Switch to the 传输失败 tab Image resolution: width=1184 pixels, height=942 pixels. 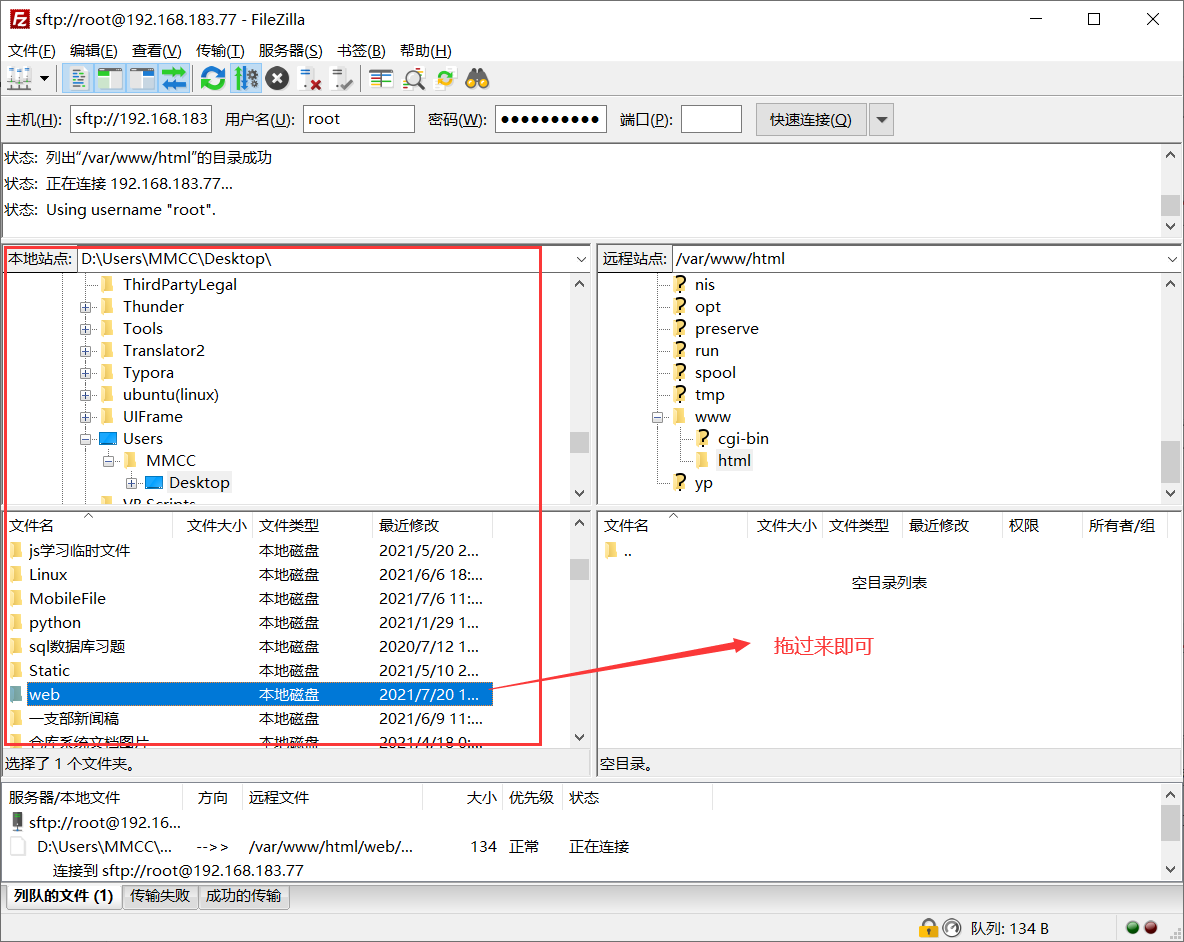(160, 897)
